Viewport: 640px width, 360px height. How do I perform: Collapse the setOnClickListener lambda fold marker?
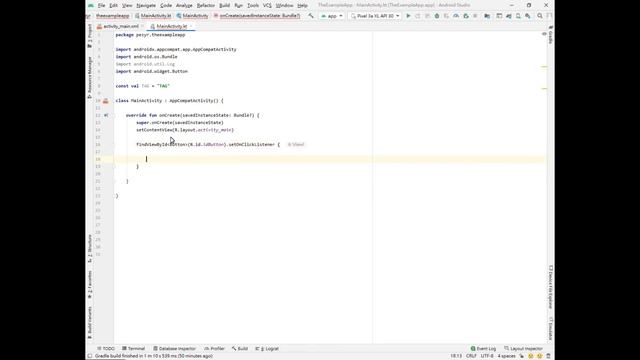click(x=115, y=144)
